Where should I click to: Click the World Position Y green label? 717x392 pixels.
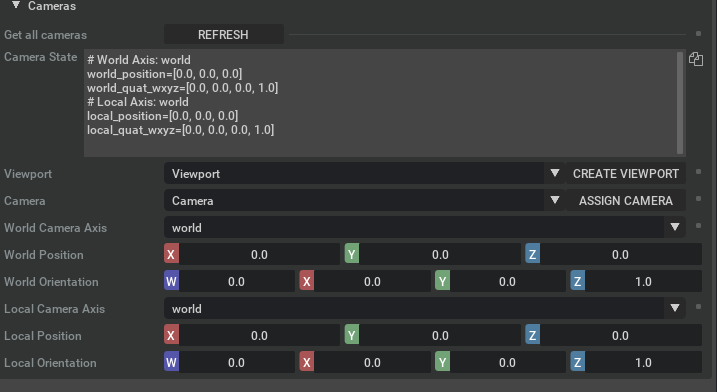pyautogui.click(x=352, y=254)
